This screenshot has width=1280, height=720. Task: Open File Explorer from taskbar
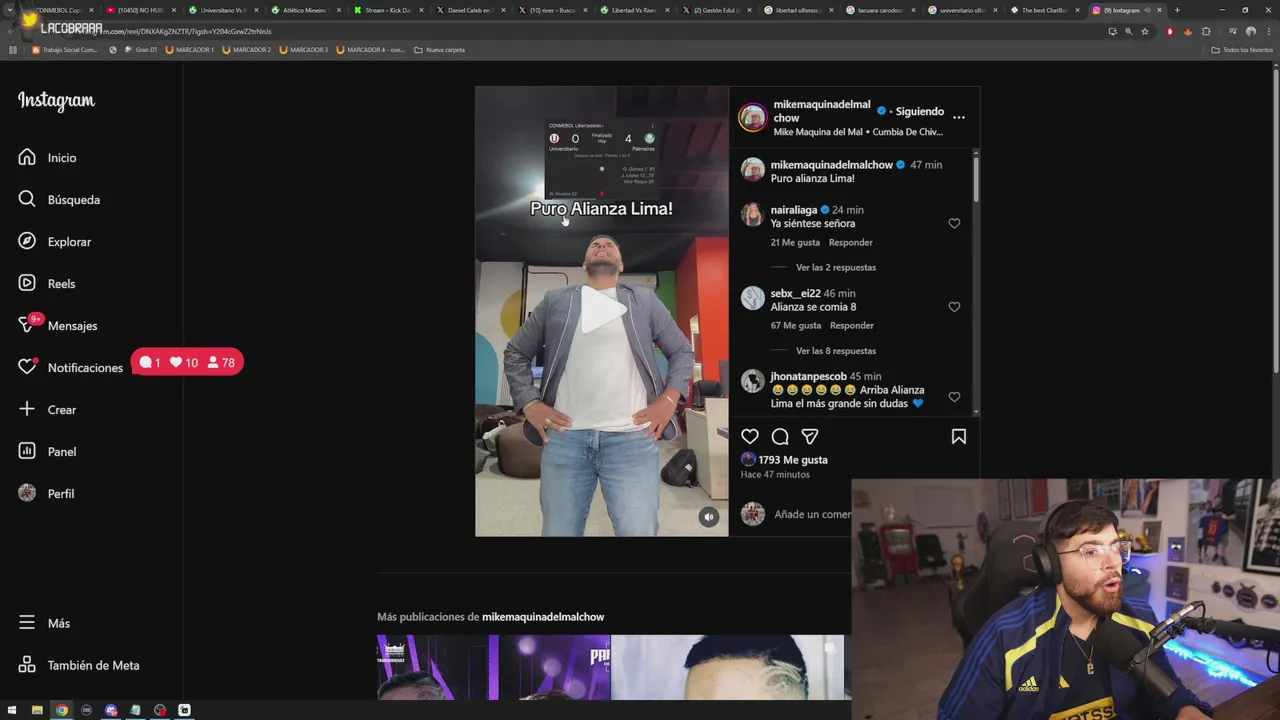click(x=37, y=710)
